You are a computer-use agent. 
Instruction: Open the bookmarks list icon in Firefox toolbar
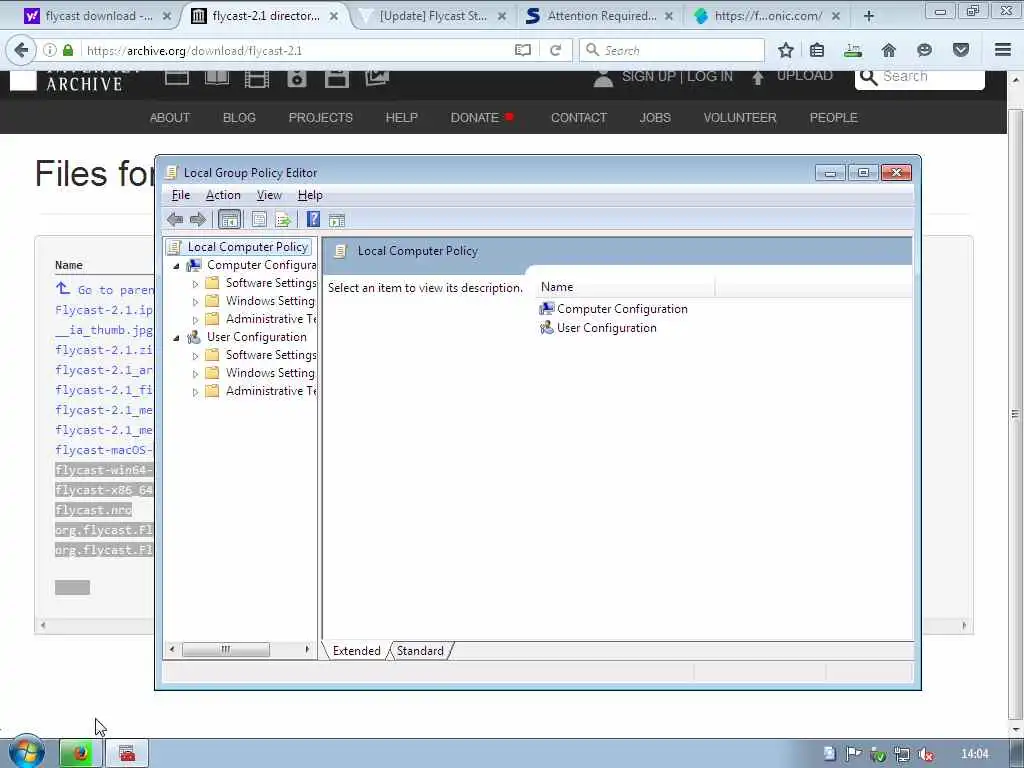tap(817, 50)
